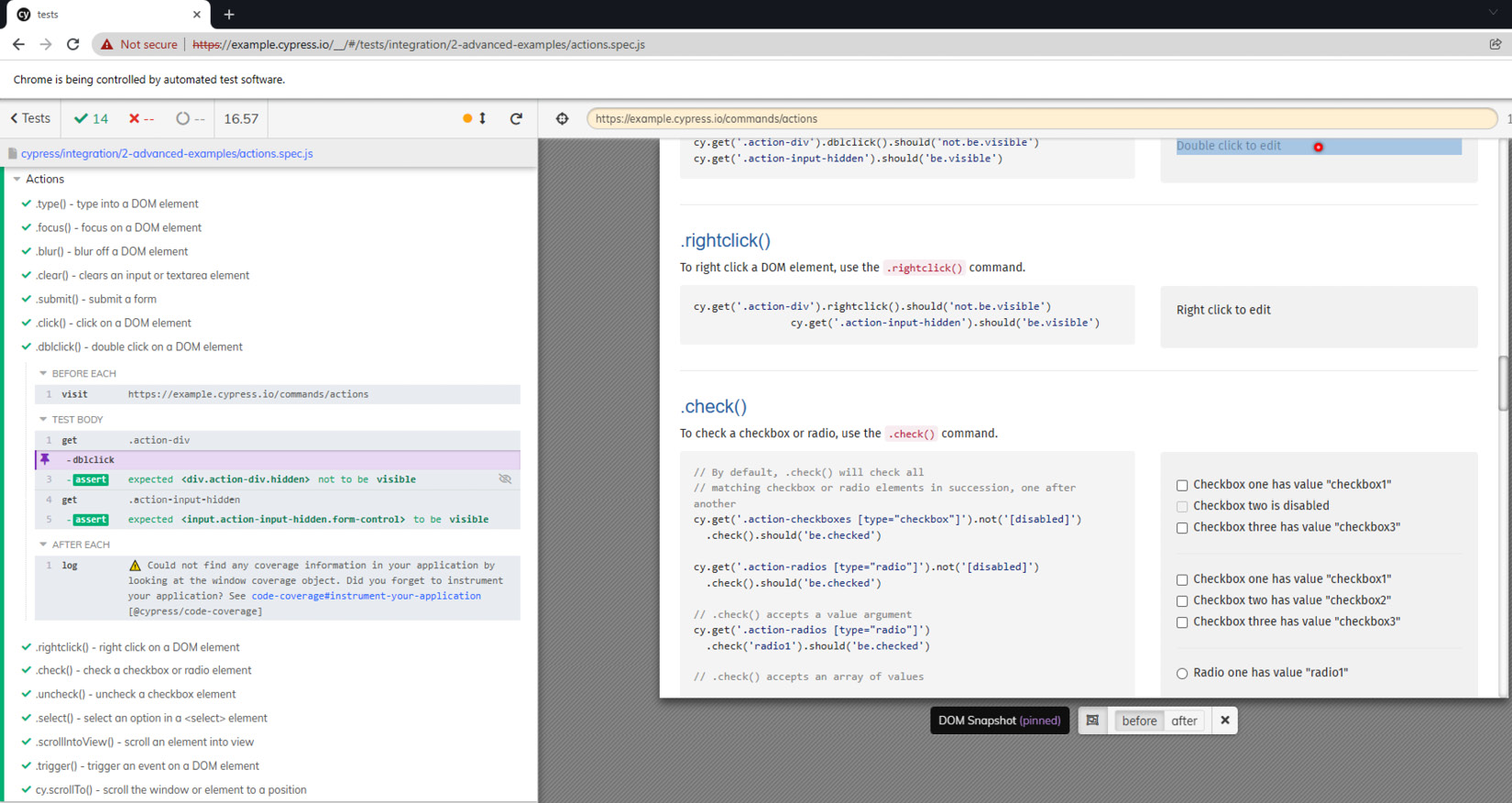The image size is (1512, 803).
Task: Expand the .submit() test
Action: click(95, 299)
